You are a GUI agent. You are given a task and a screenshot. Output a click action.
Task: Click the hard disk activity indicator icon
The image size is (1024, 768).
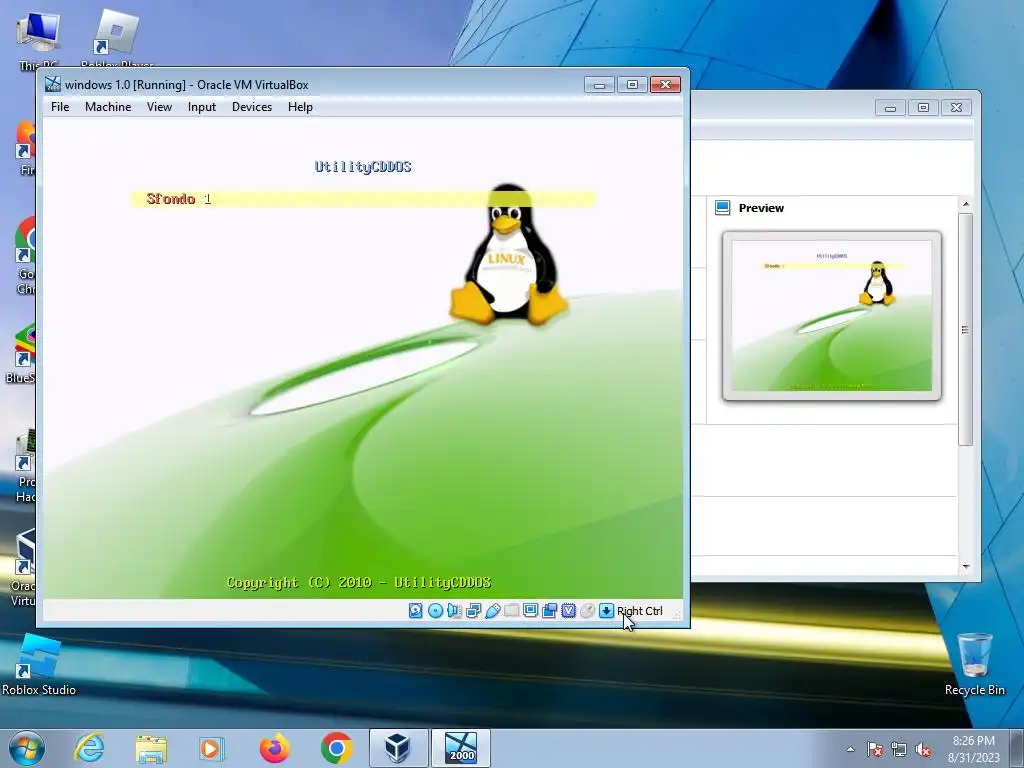coord(416,611)
